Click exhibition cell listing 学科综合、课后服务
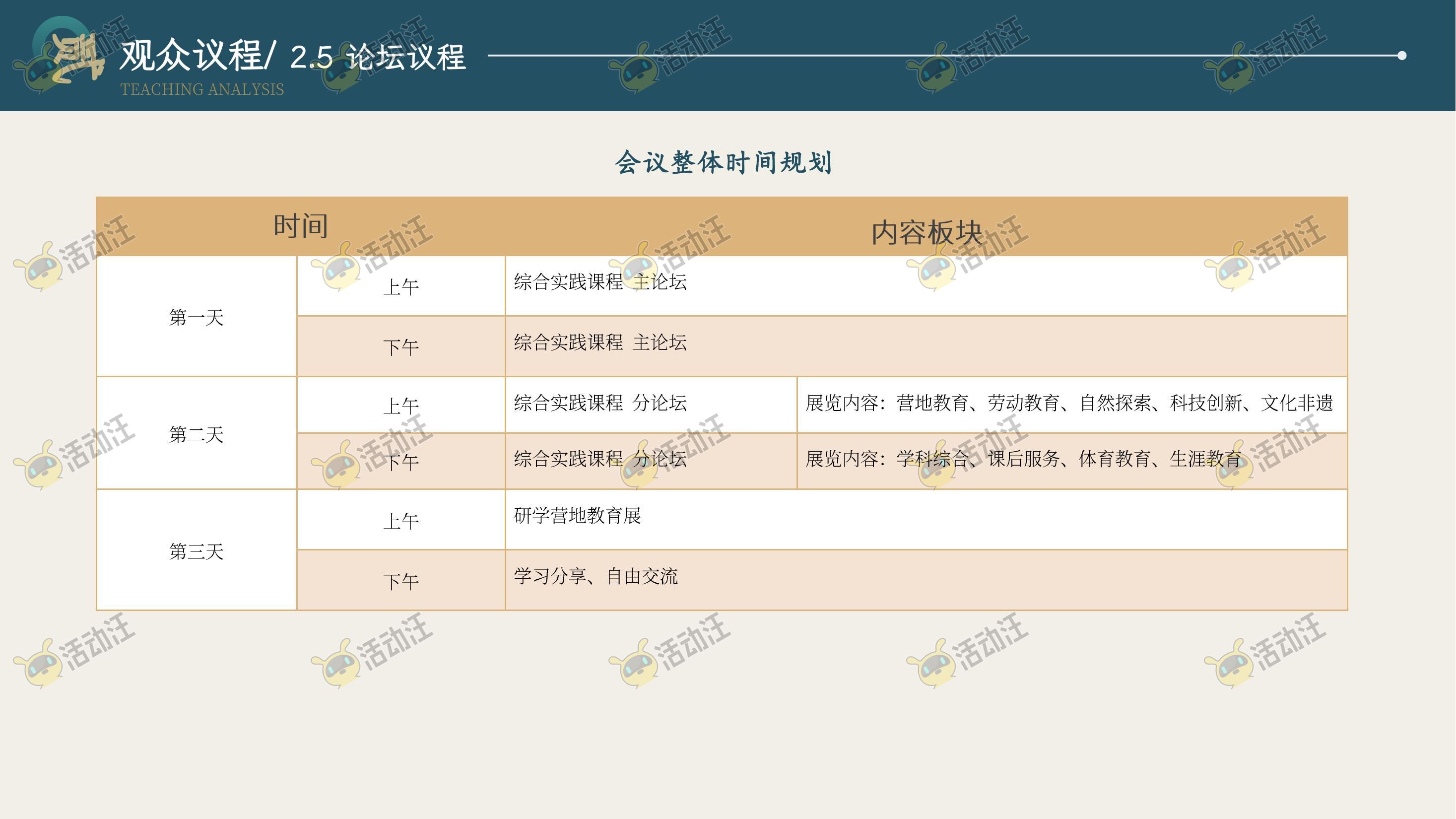Image resolution: width=1456 pixels, height=819 pixels. (1023, 459)
